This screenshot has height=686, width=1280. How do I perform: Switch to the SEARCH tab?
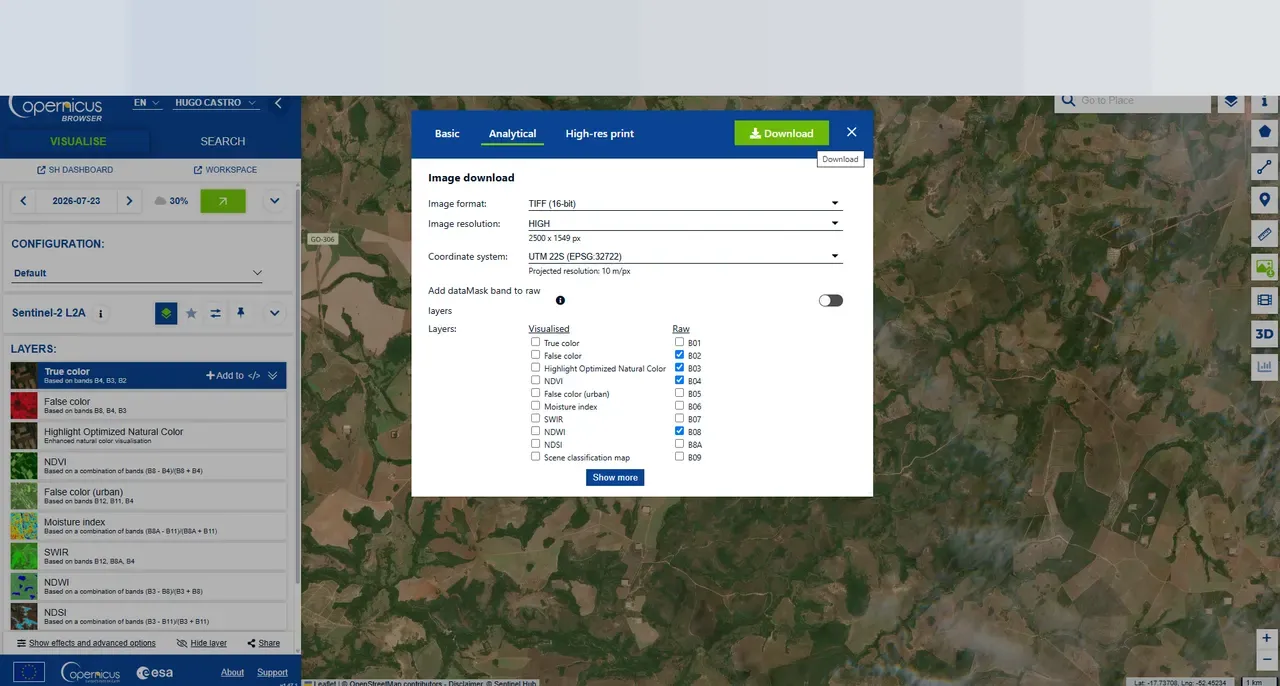223,141
